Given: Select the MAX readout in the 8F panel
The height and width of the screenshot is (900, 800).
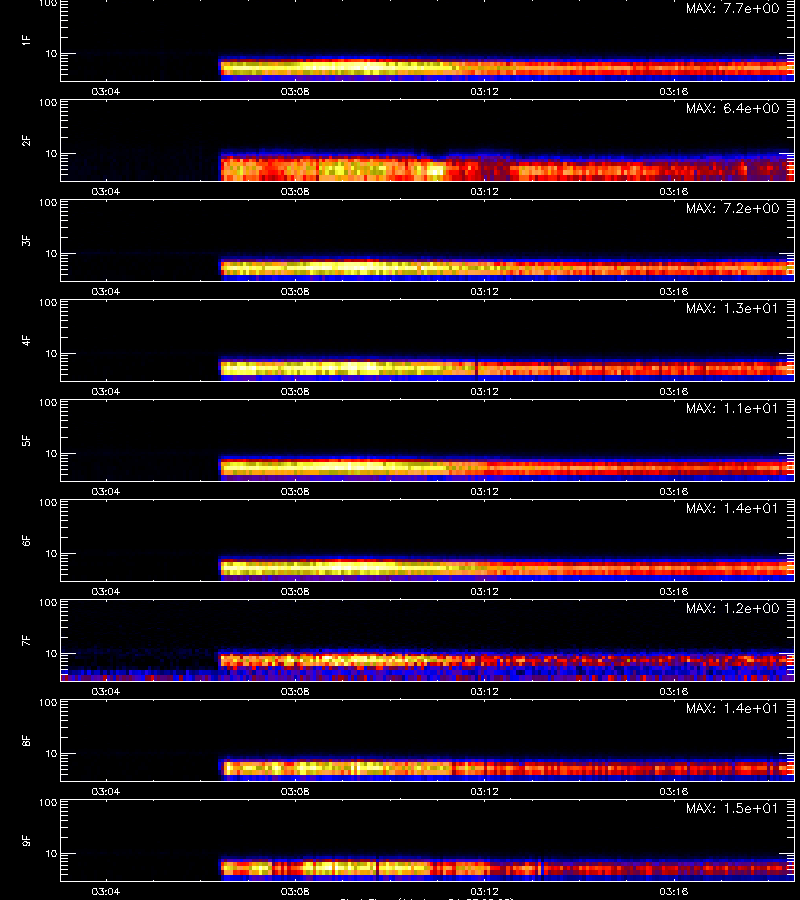Looking at the screenshot, I should coord(732,708).
